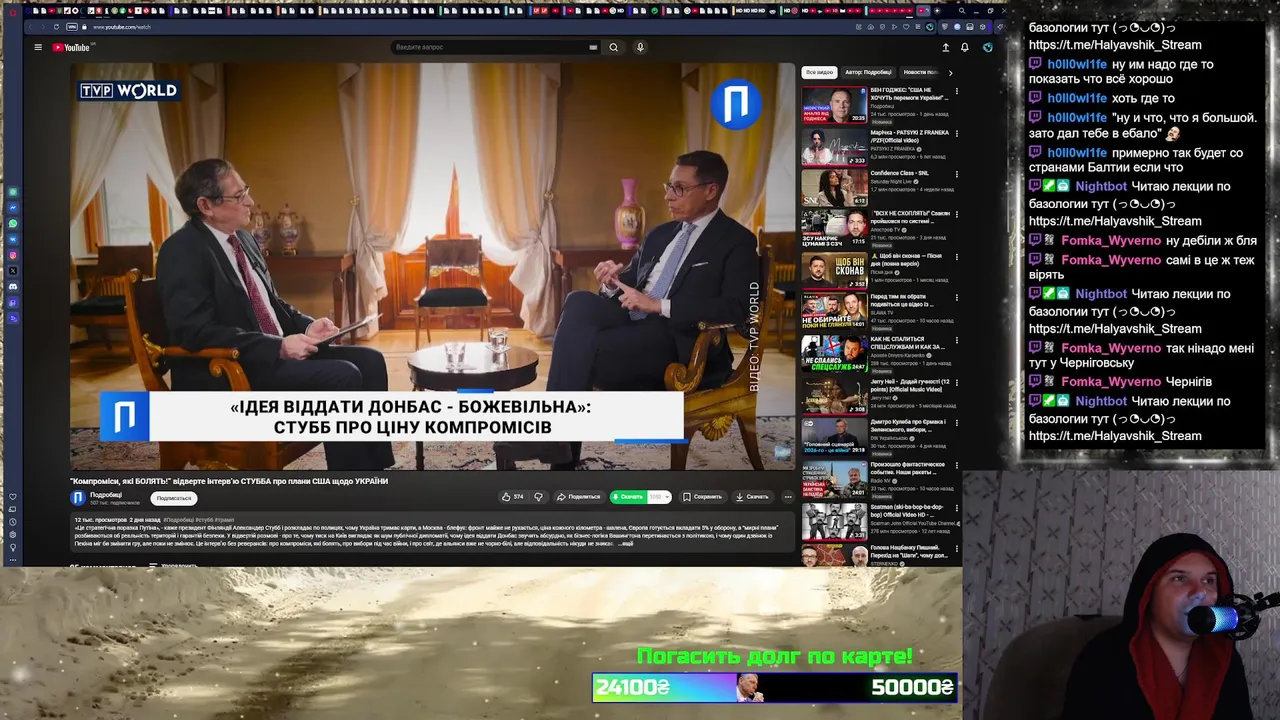
Task: Open the КАК НЕ СПАЛИТЬСЯ СПЕЦСЛУЖБАМ video title
Action: pos(908,343)
